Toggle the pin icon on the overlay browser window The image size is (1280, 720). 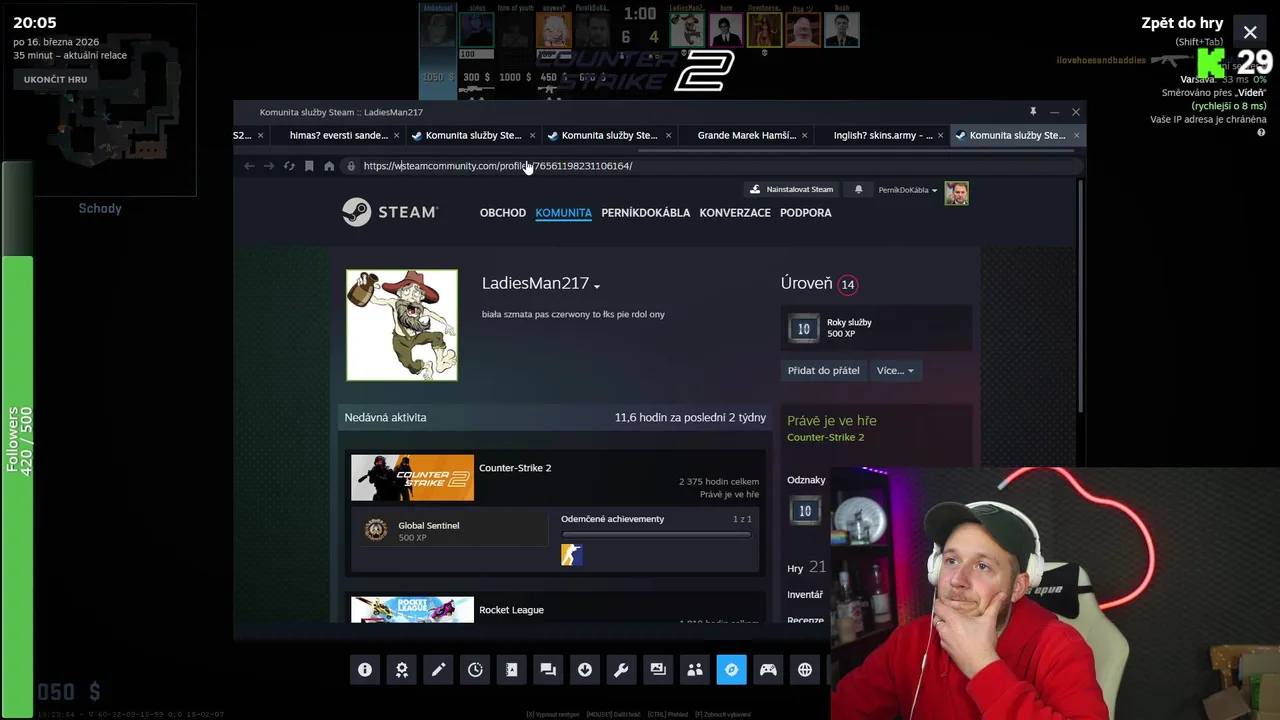click(1033, 111)
